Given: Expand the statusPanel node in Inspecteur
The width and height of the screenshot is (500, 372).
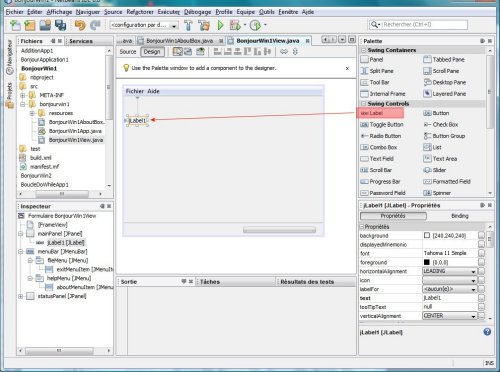Looking at the screenshot, I should click(21, 296).
